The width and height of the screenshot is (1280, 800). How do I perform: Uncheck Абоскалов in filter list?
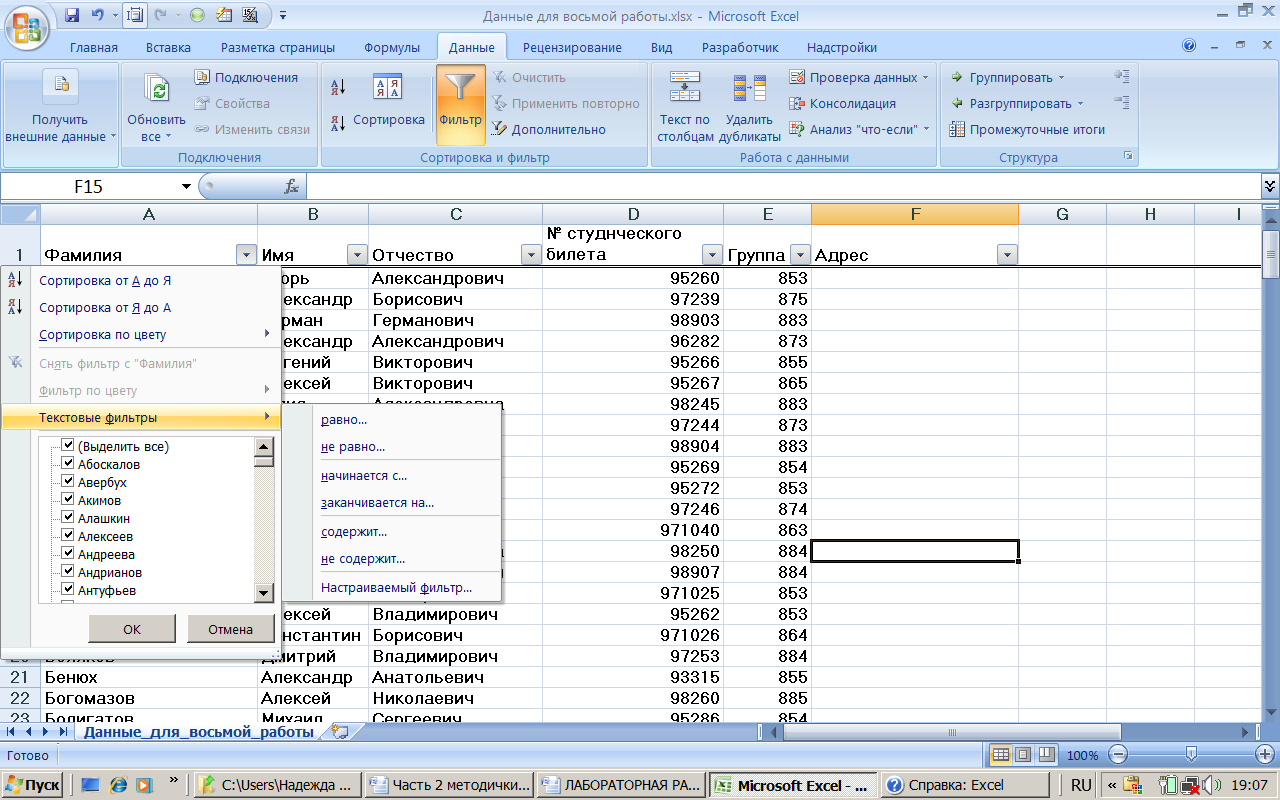pos(68,464)
